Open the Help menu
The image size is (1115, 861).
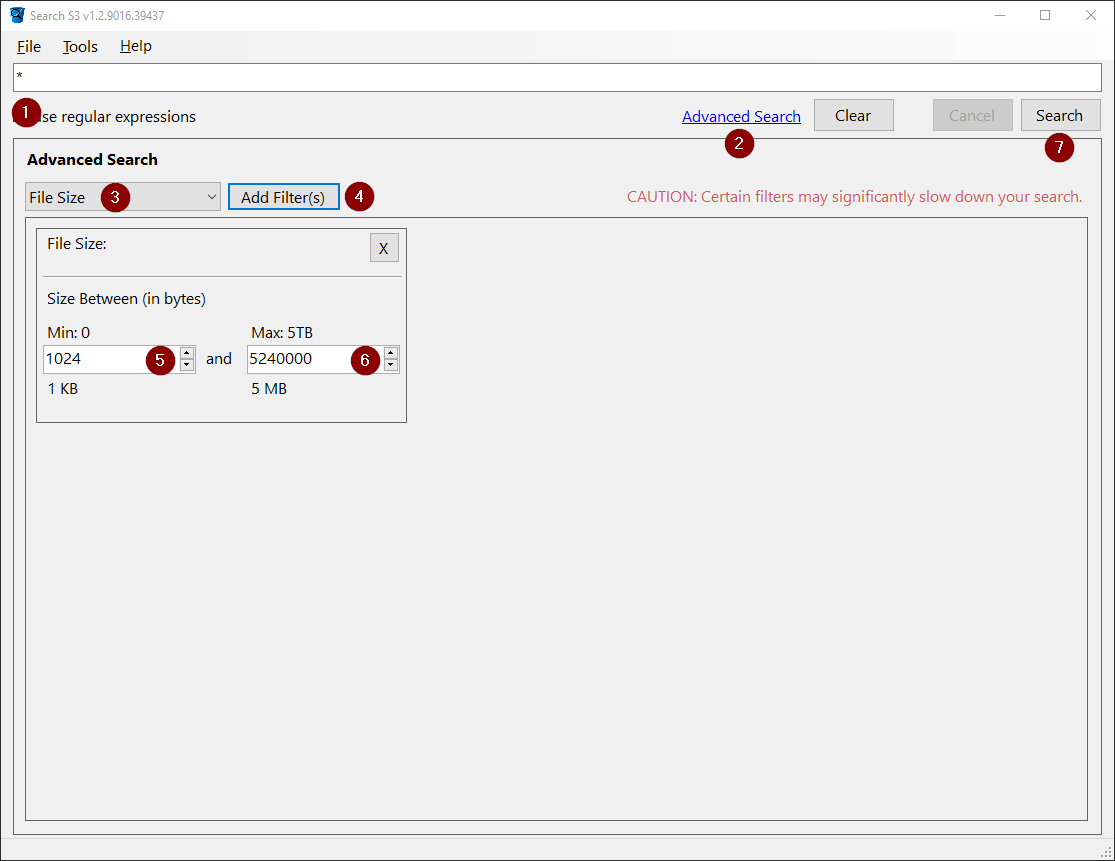(x=136, y=47)
